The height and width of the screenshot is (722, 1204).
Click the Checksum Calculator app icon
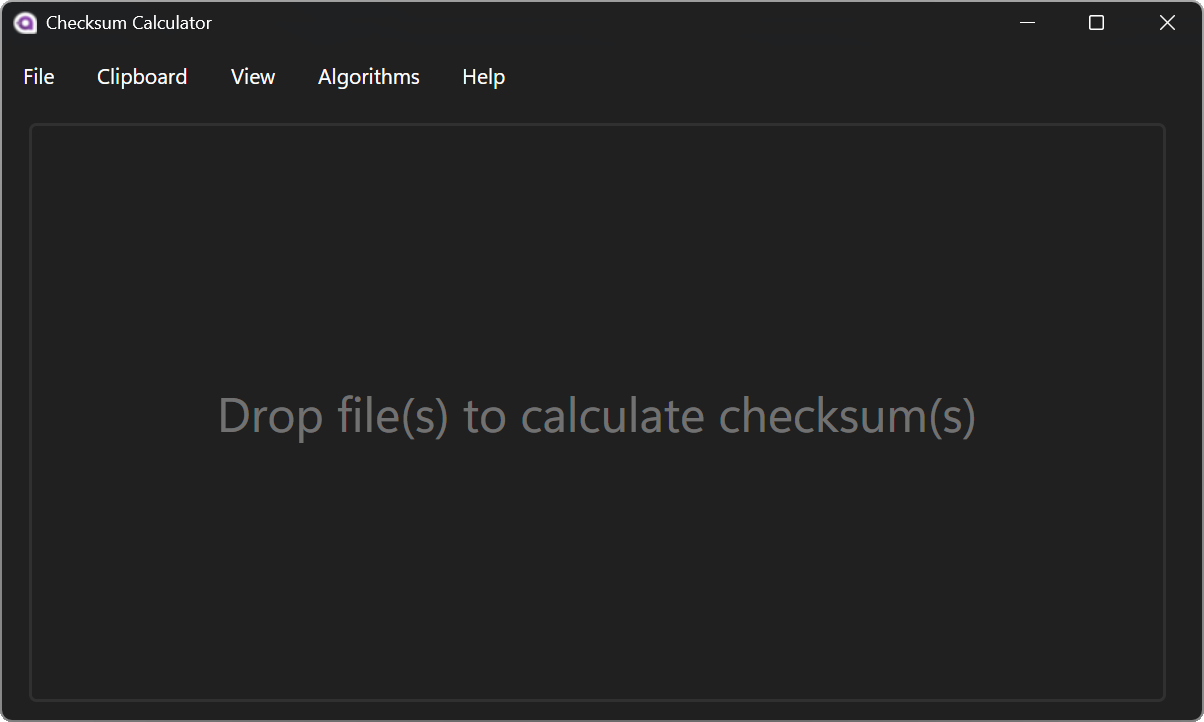tap(25, 23)
